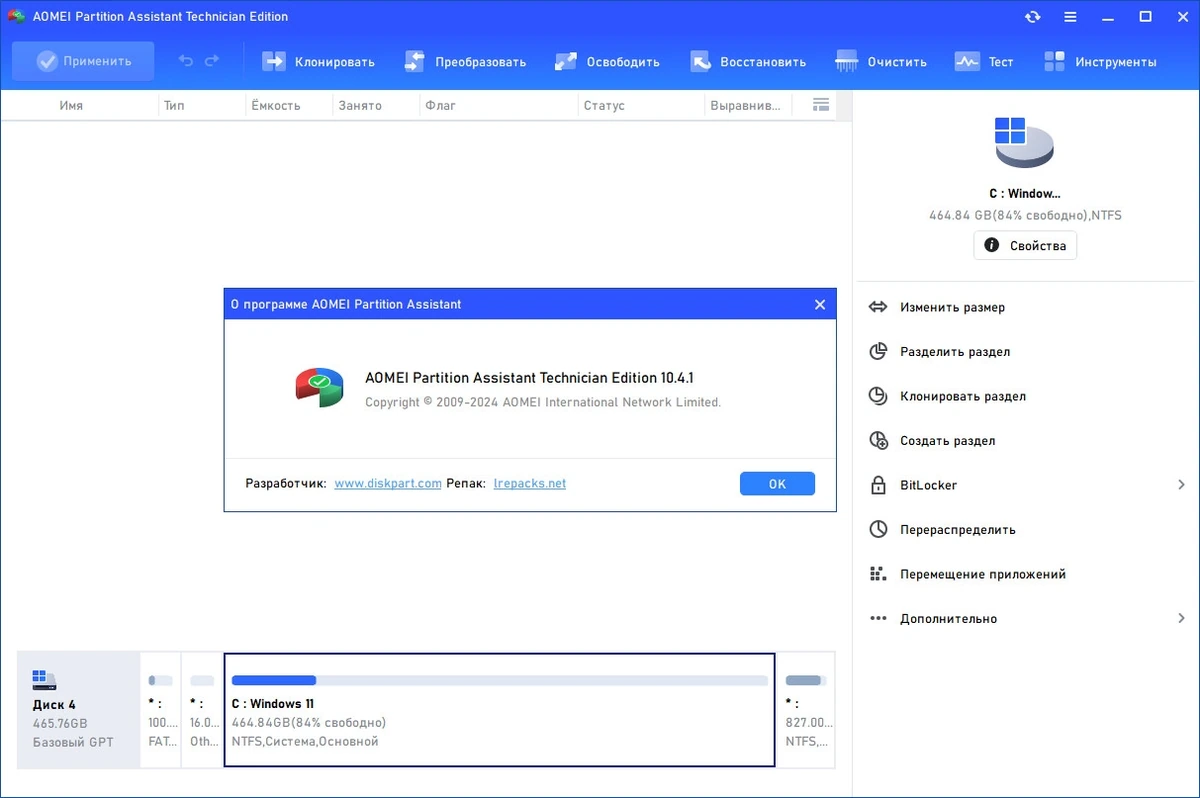The height and width of the screenshot is (798, 1200).
Task: Open the Инструменты toolbar menu
Action: coord(1100,61)
